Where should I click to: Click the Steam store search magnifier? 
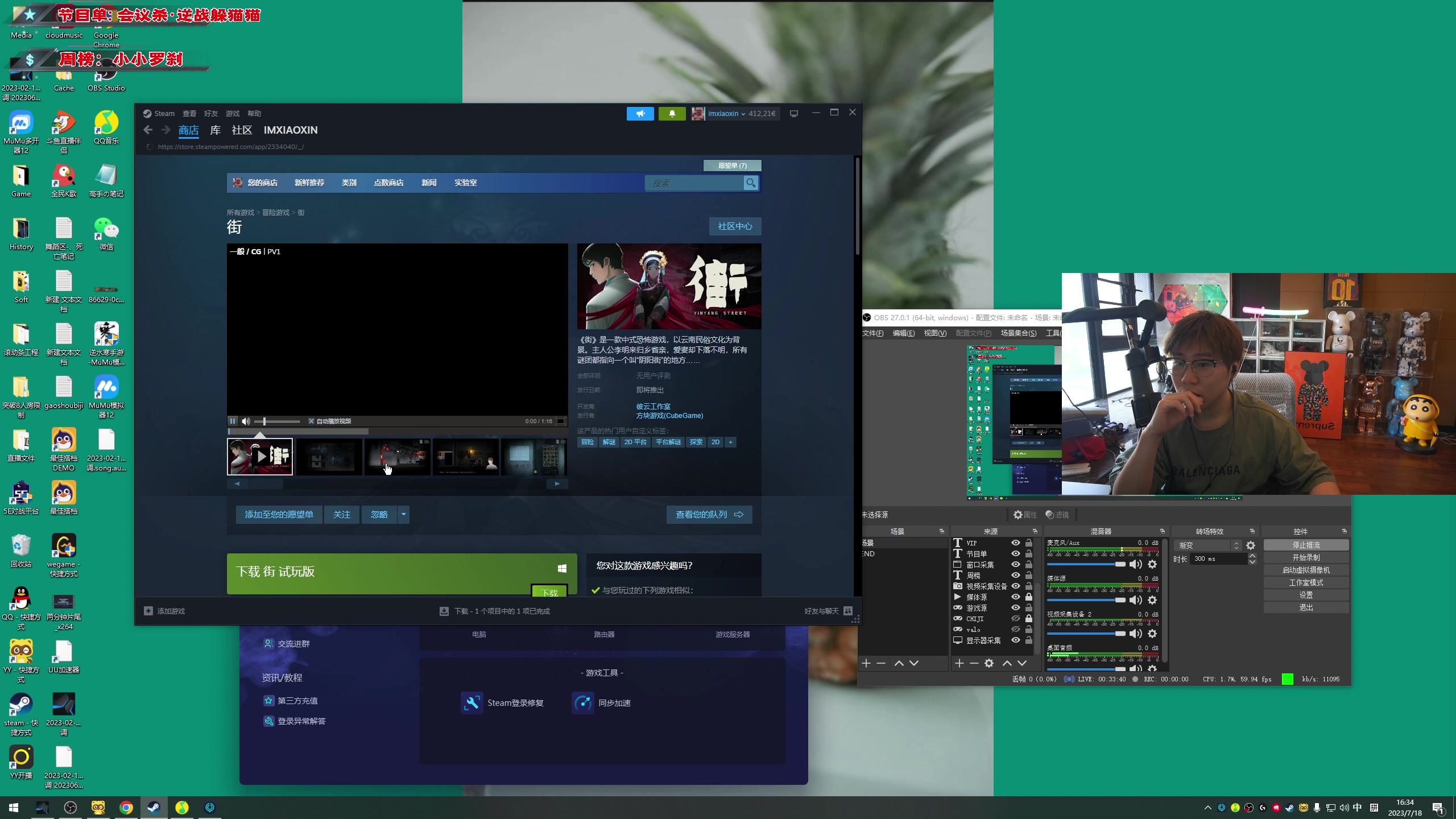[x=751, y=183]
